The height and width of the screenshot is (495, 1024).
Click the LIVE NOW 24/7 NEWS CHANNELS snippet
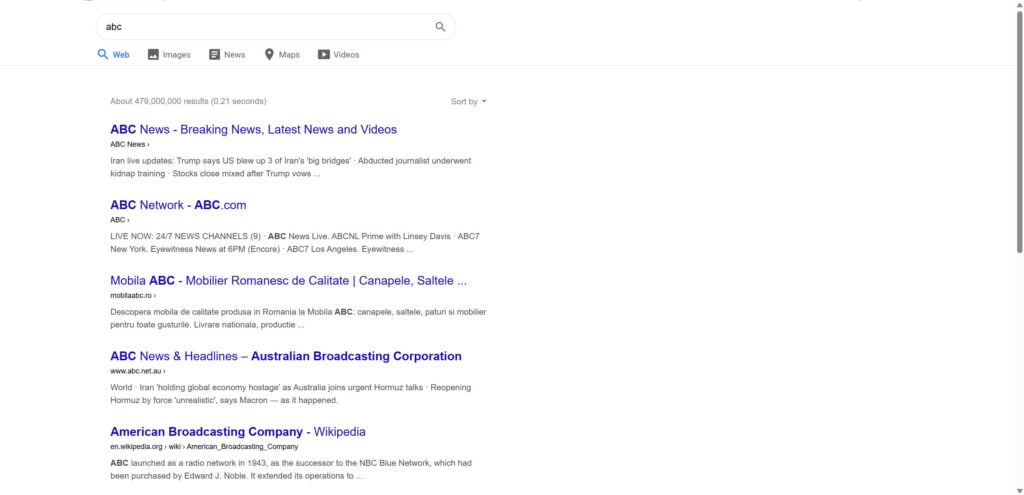(x=295, y=243)
